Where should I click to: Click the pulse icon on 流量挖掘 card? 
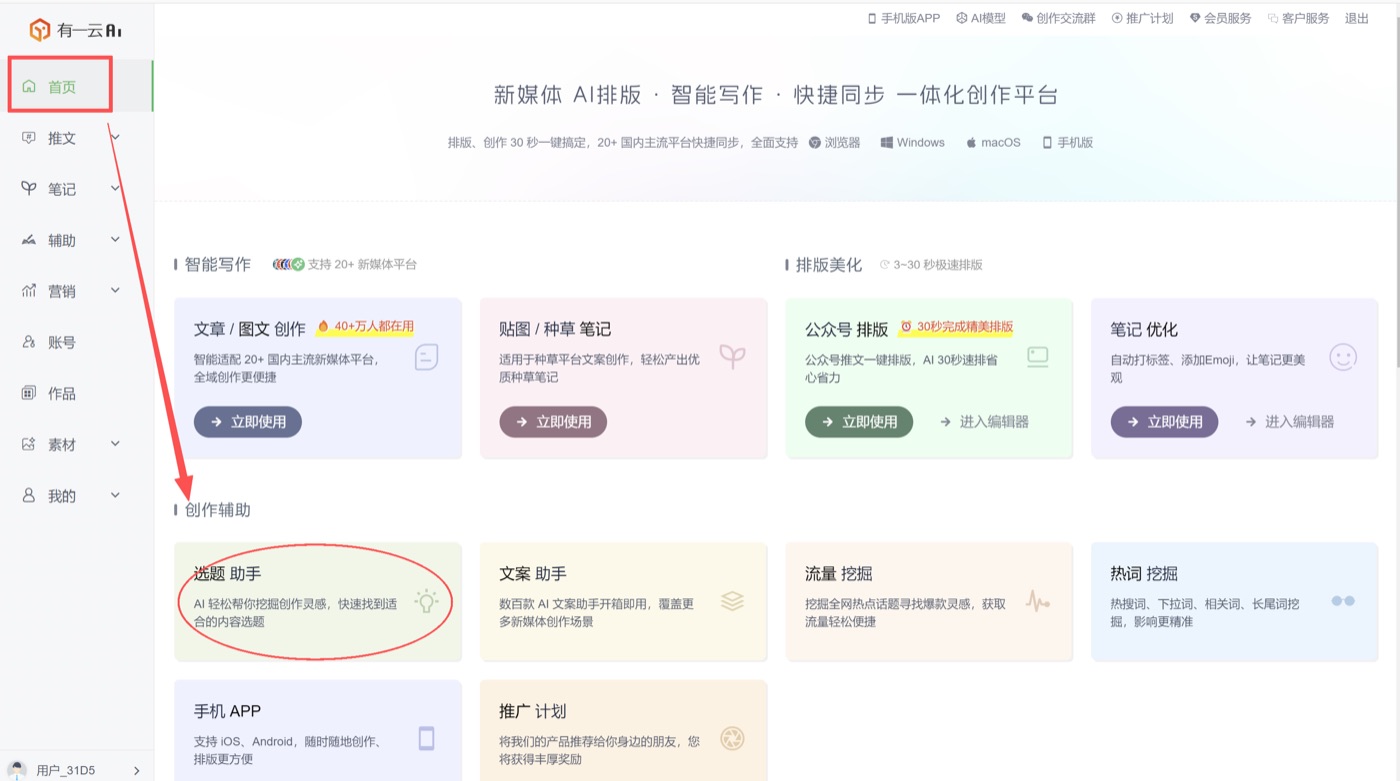(1038, 601)
